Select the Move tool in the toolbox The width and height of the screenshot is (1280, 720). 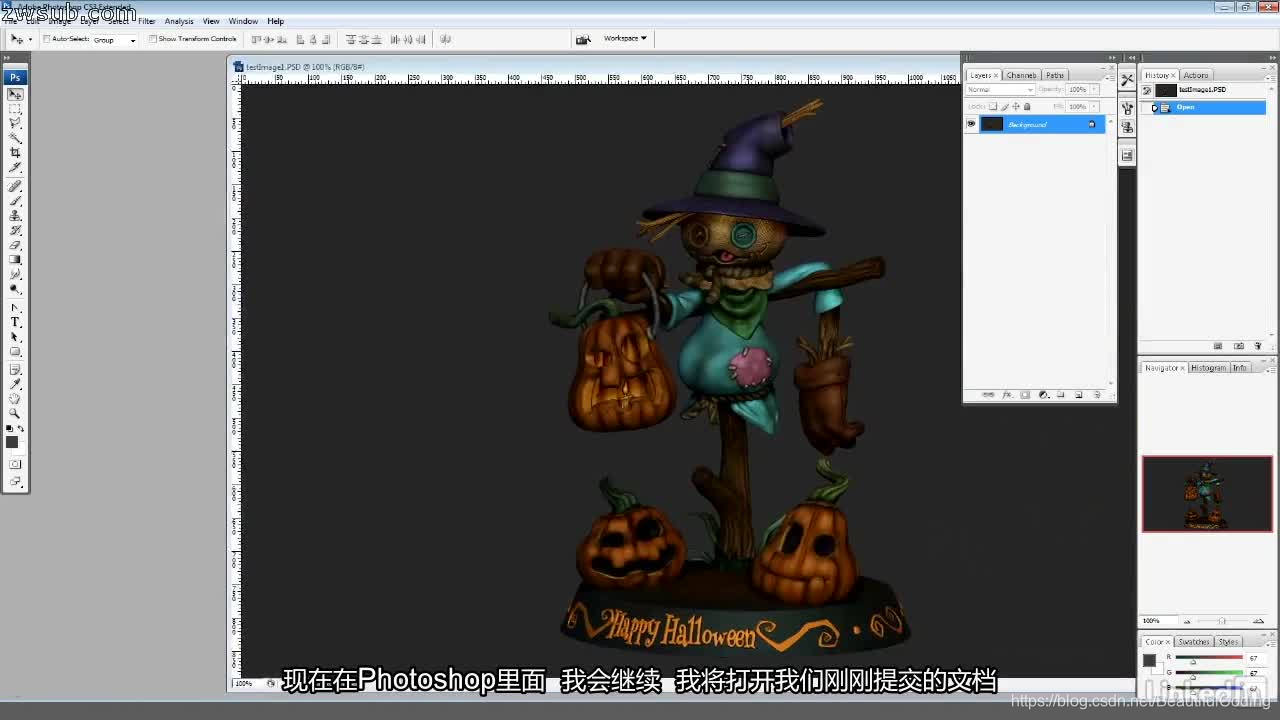(15, 94)
